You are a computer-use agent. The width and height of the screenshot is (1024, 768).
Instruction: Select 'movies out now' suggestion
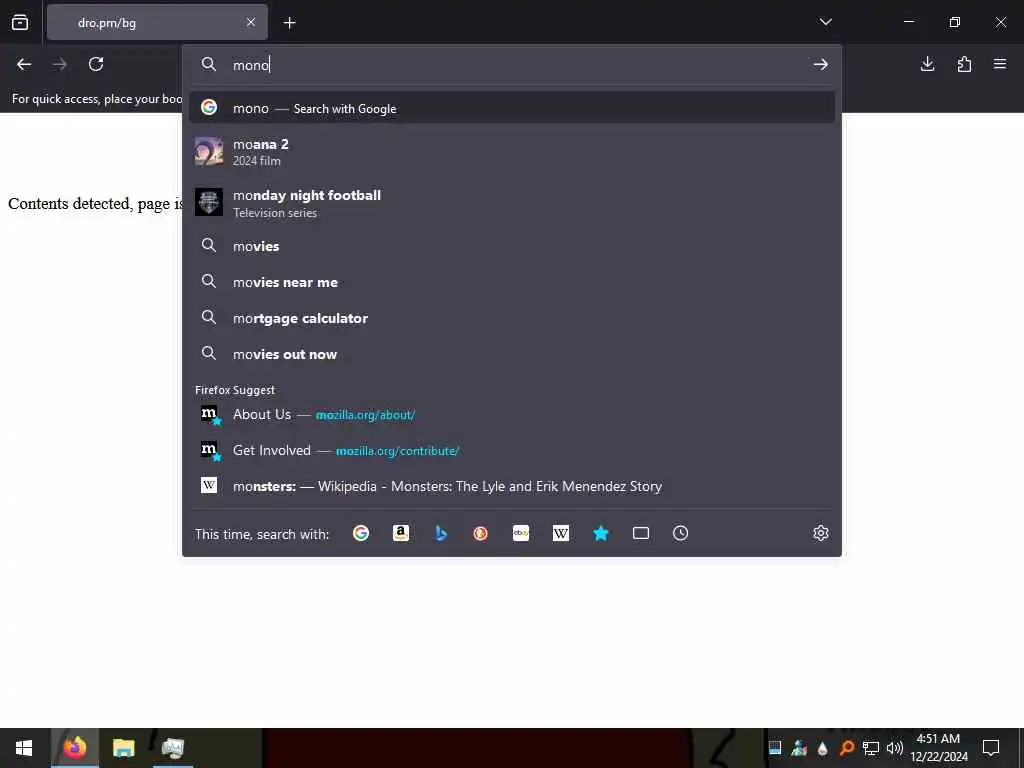click(x=511, y=354)
